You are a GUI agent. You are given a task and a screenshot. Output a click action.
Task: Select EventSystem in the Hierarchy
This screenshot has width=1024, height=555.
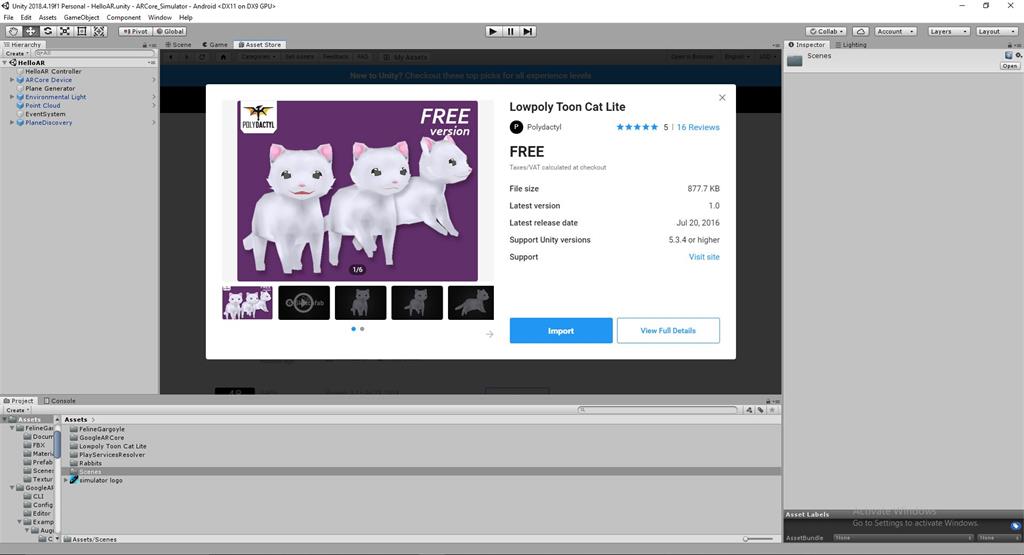tap(45, 114)
